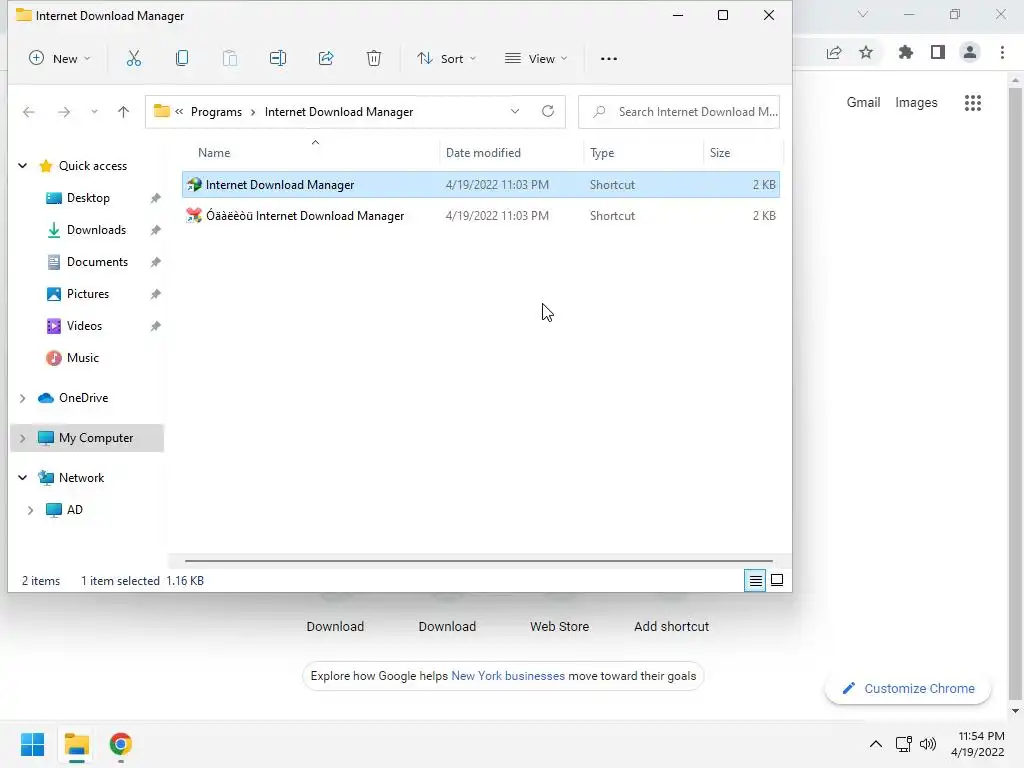This screenshot has width=1024, height=768.
Task: Switch to large icons view layout
Action: click(777, 580)
